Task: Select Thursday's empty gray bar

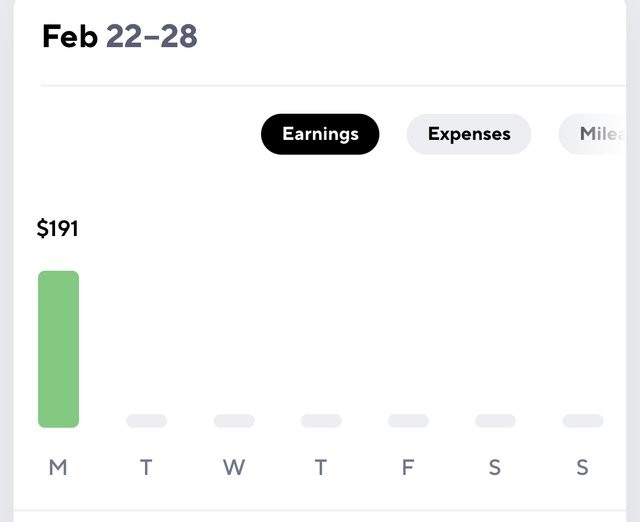Action: click(x=321, y=421)
